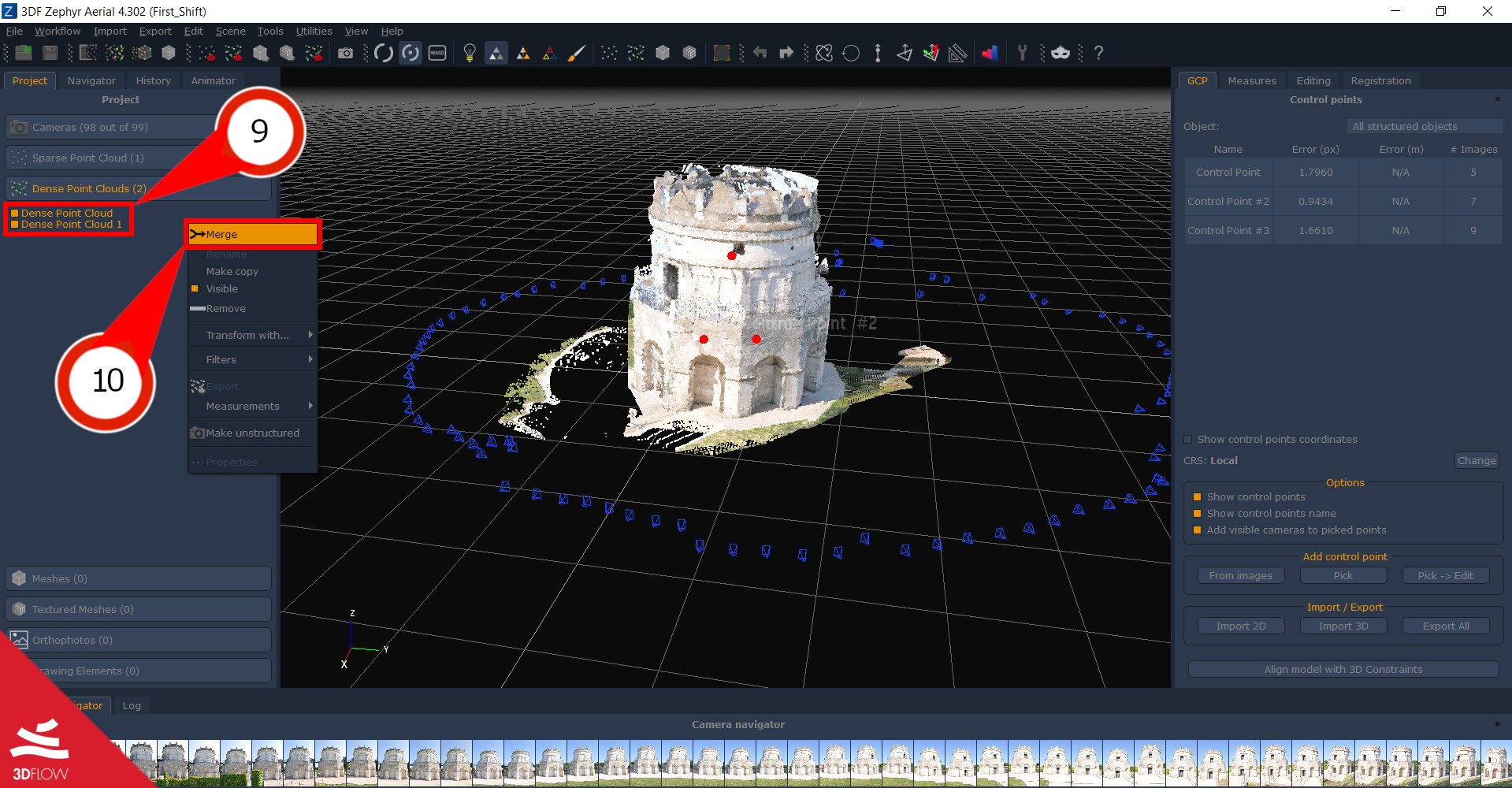The image size is (1512, 788).
Task: Toggle Show control points option
Action: [1197, 497]
